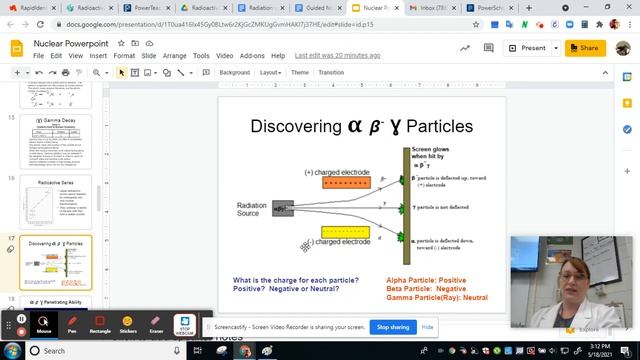Click the yellow Share button
The width and height of the screenshot is (640, 360).
pos(585,48)
